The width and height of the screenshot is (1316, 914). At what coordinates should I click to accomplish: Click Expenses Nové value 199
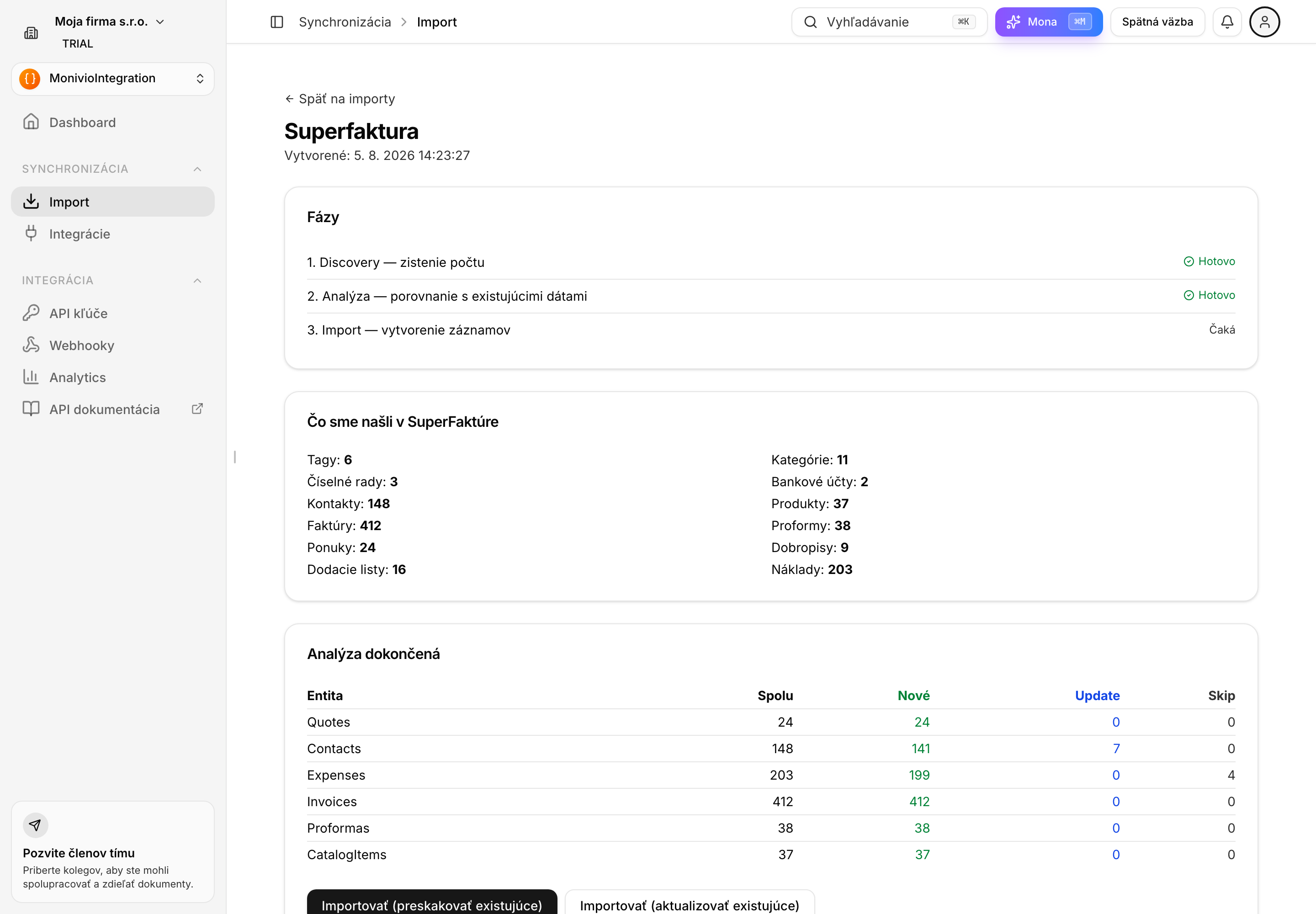919,776
